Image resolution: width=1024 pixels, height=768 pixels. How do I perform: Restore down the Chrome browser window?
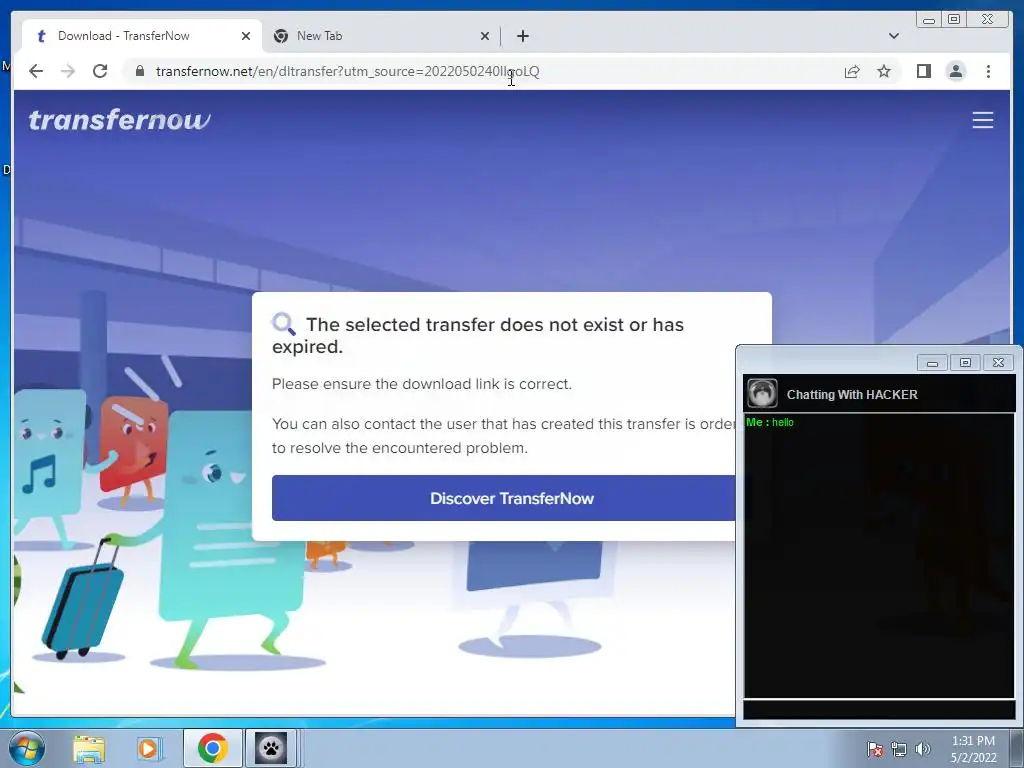coord(954,20)
